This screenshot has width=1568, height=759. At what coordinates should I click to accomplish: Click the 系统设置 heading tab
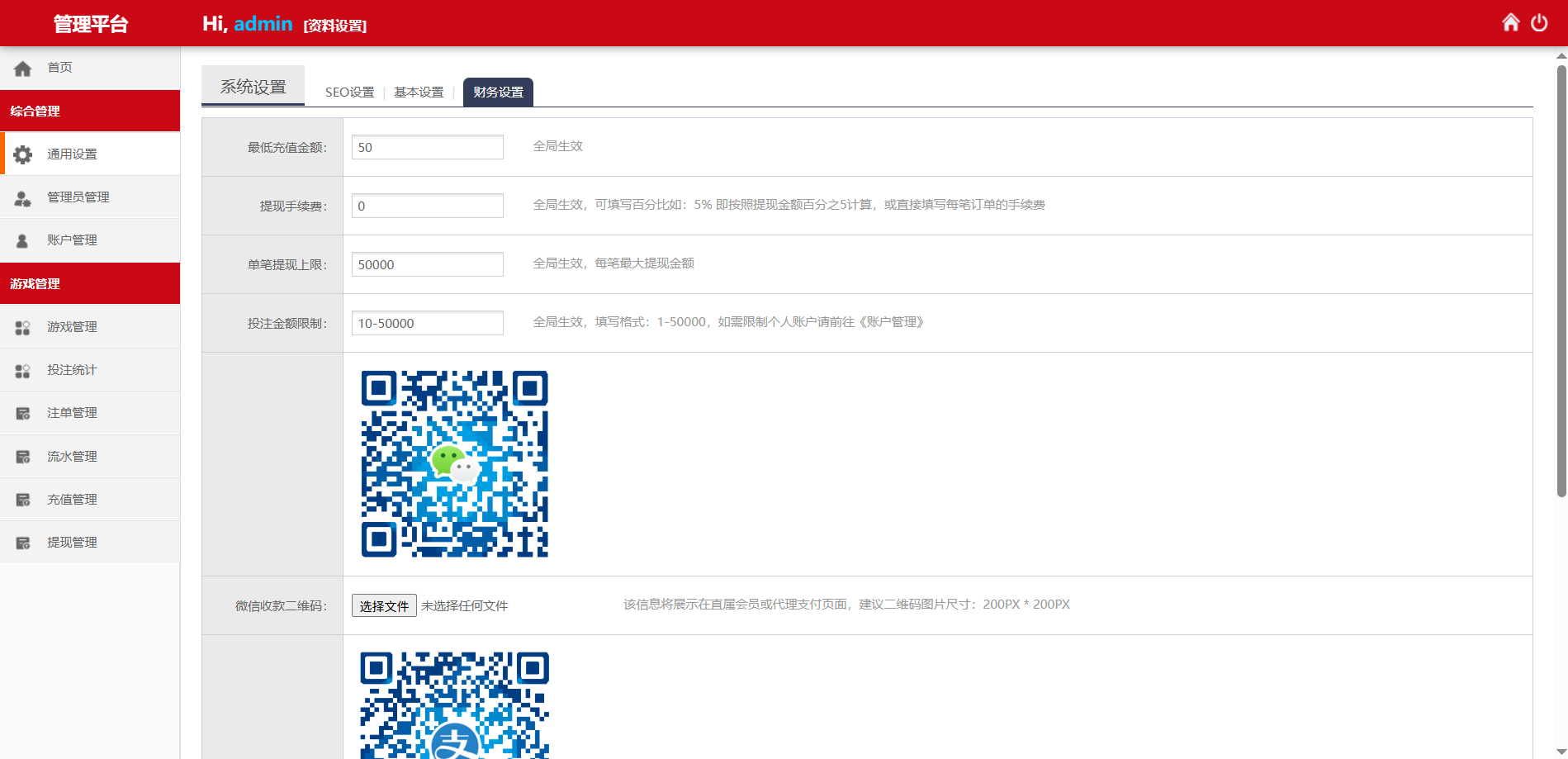[253, 86]
